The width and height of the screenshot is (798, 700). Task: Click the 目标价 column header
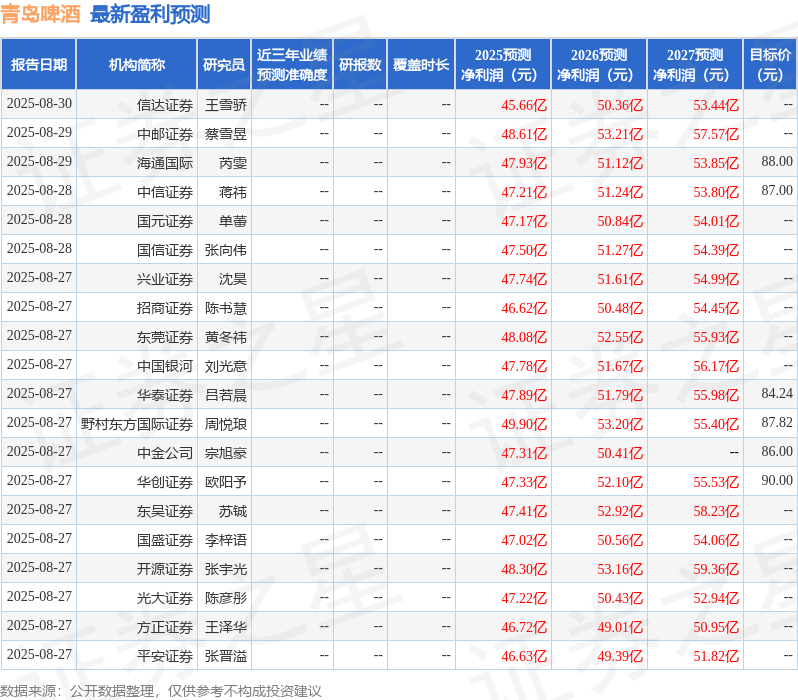coord(771,65)
